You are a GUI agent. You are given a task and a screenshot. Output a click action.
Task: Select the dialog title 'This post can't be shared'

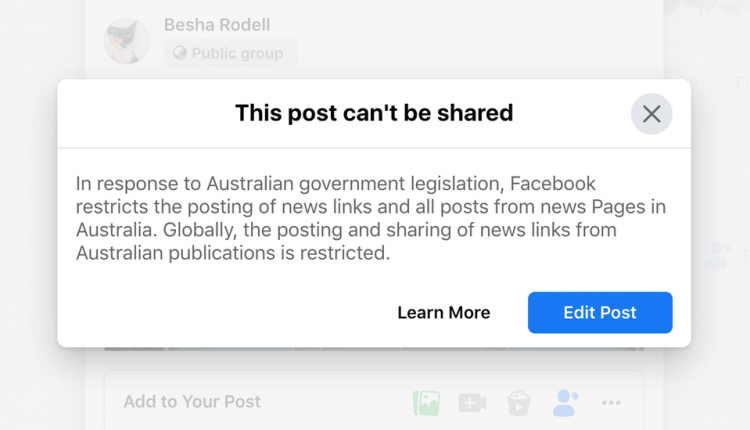[x=374, y=113]
